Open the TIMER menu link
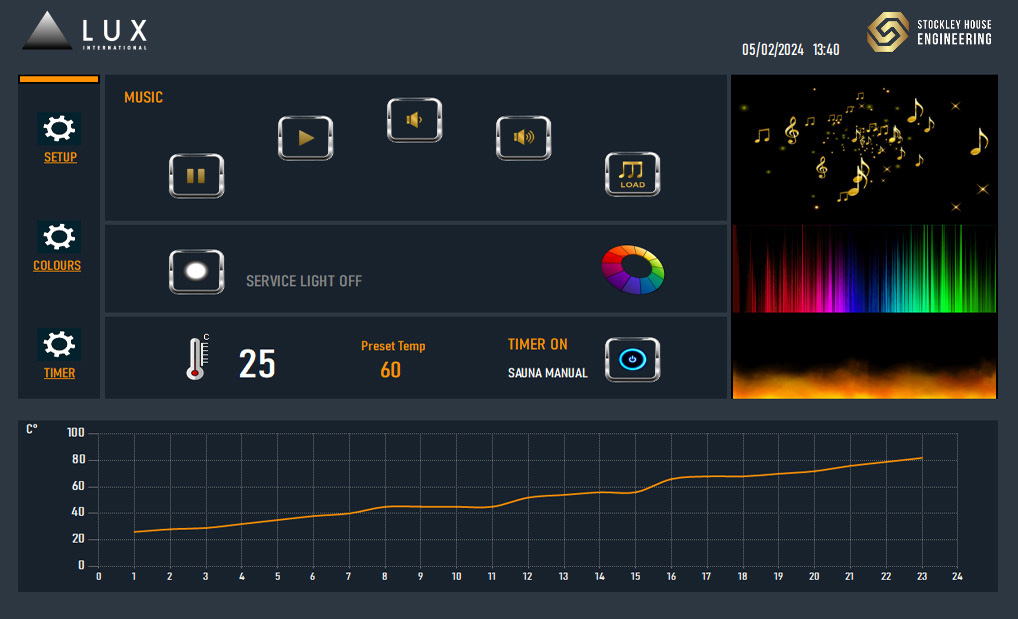 (59, 374)
